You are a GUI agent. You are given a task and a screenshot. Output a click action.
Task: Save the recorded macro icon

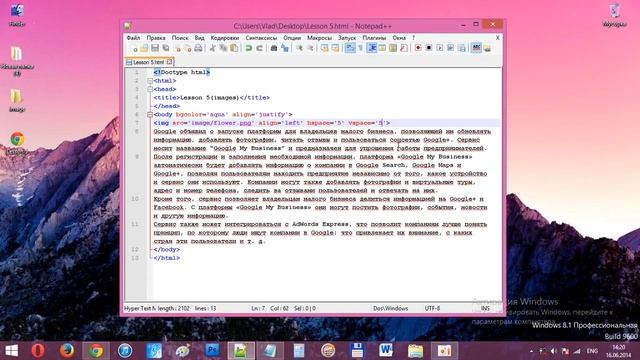461,48
